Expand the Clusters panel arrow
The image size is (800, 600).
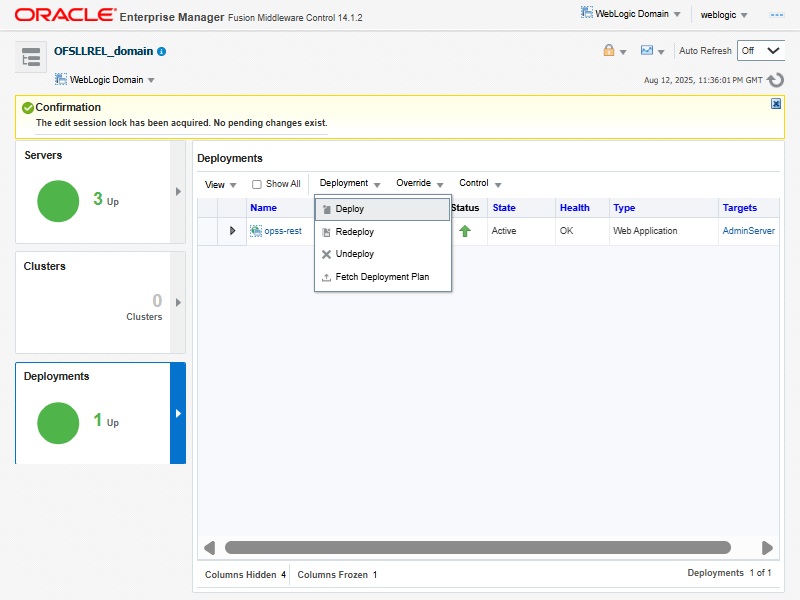(178, 303)
